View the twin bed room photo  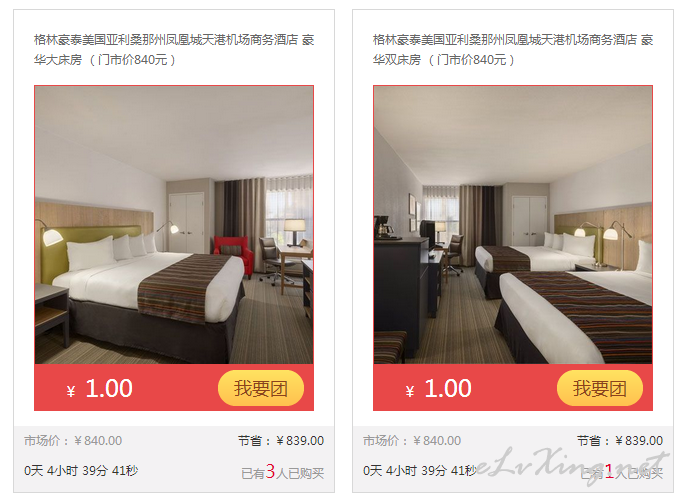tap(513, 225)
